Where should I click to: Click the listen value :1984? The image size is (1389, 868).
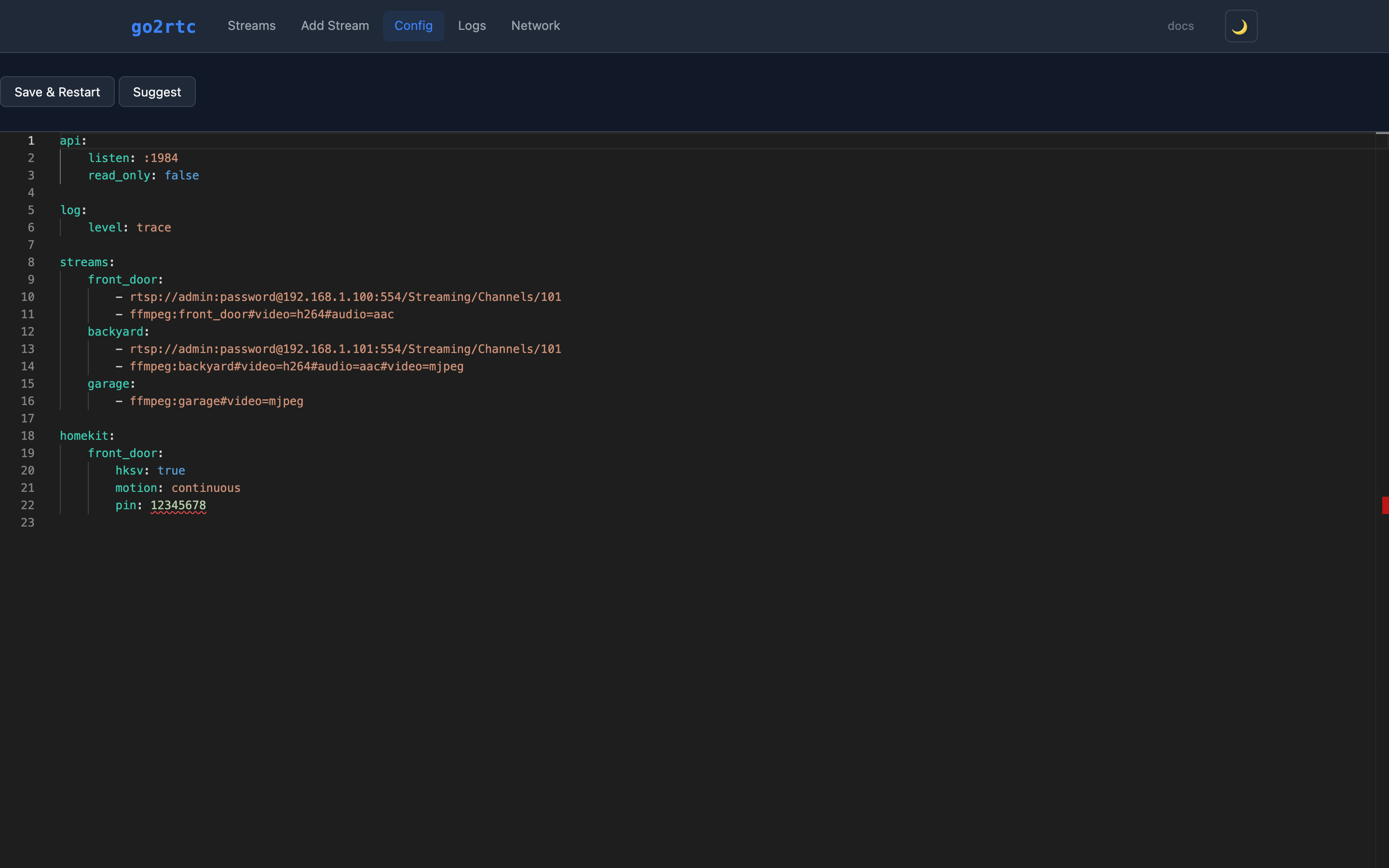[161, 158]
